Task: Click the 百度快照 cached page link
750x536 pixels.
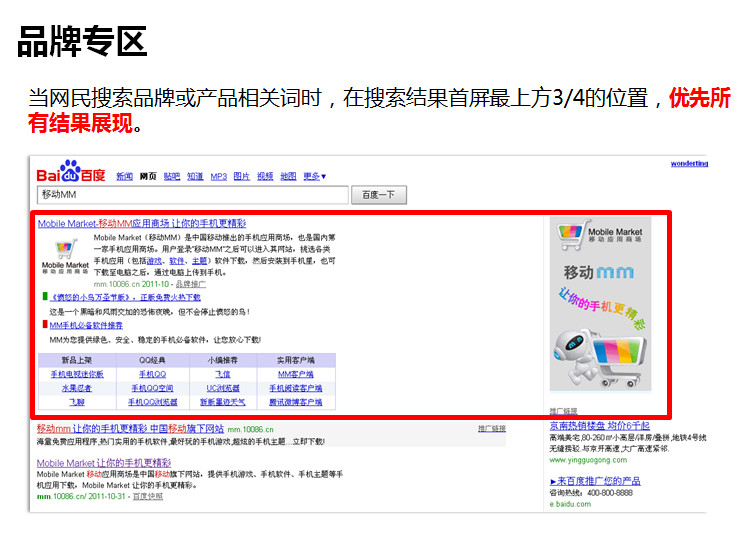Action: pyautogui.click(x=148, y=496)
